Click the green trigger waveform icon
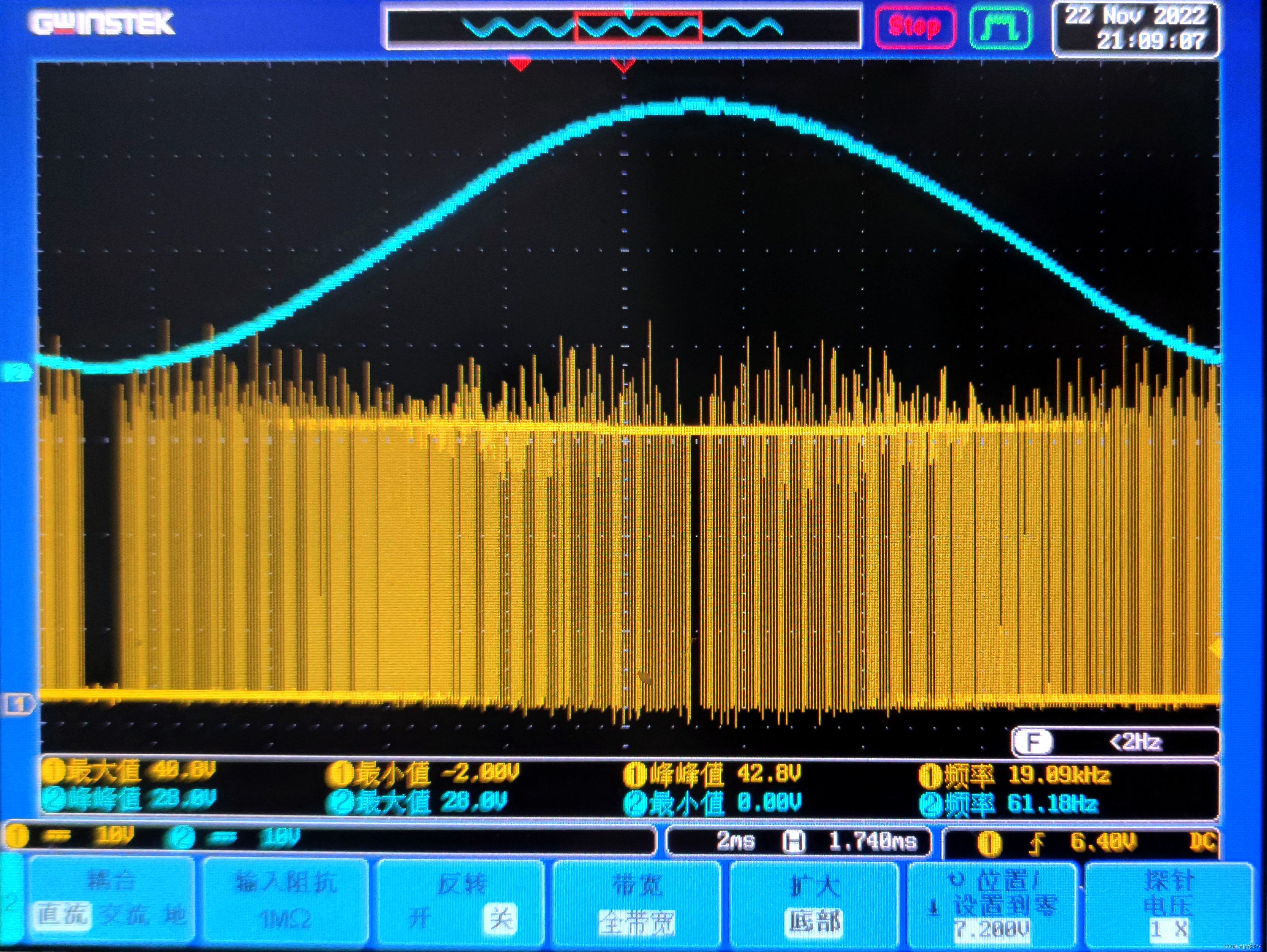 tap(1000, 26)
